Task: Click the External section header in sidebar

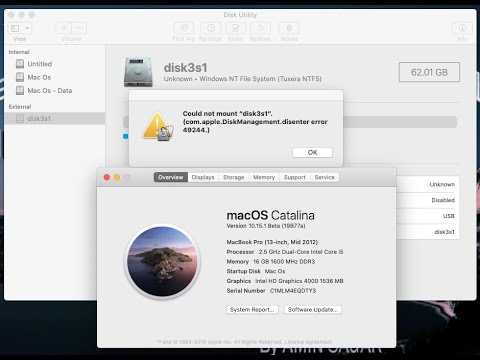Action: pos(20,107)
